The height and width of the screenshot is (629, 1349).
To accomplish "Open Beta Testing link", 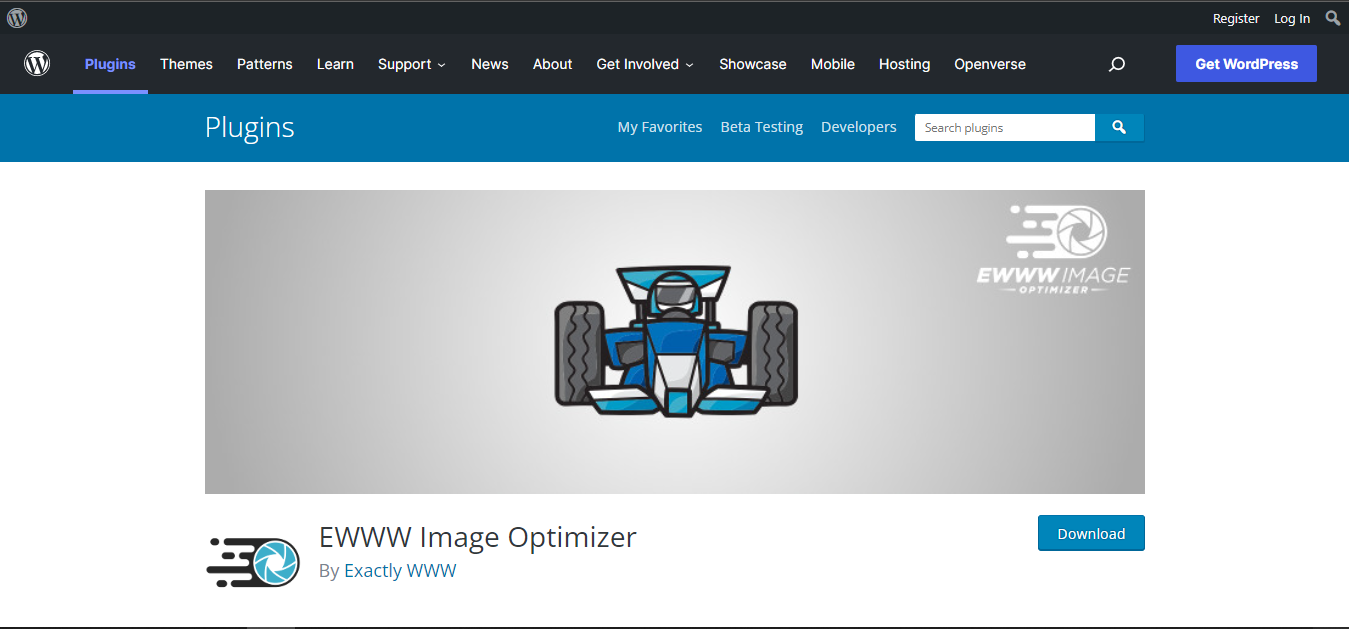I will (762, 127).
